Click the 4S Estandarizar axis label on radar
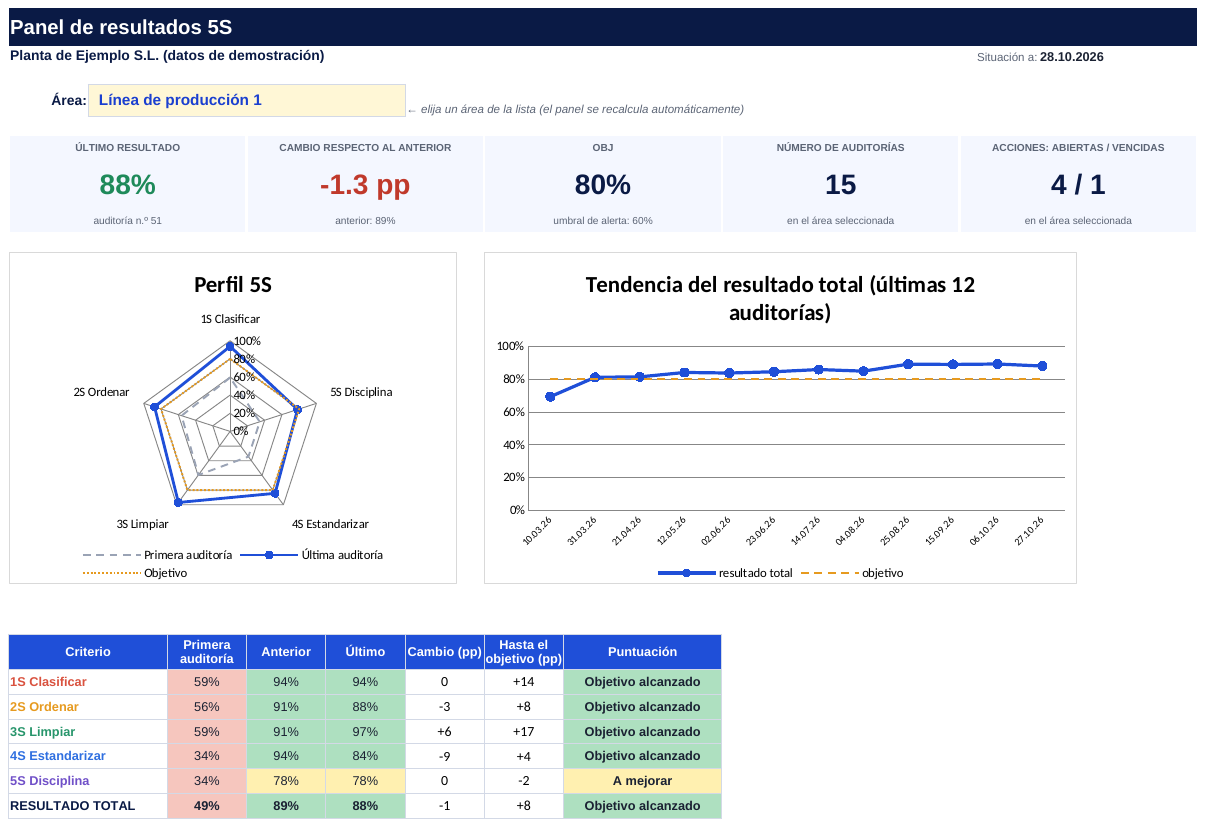The image size is (1205, 830). click(x=330, y=524)
